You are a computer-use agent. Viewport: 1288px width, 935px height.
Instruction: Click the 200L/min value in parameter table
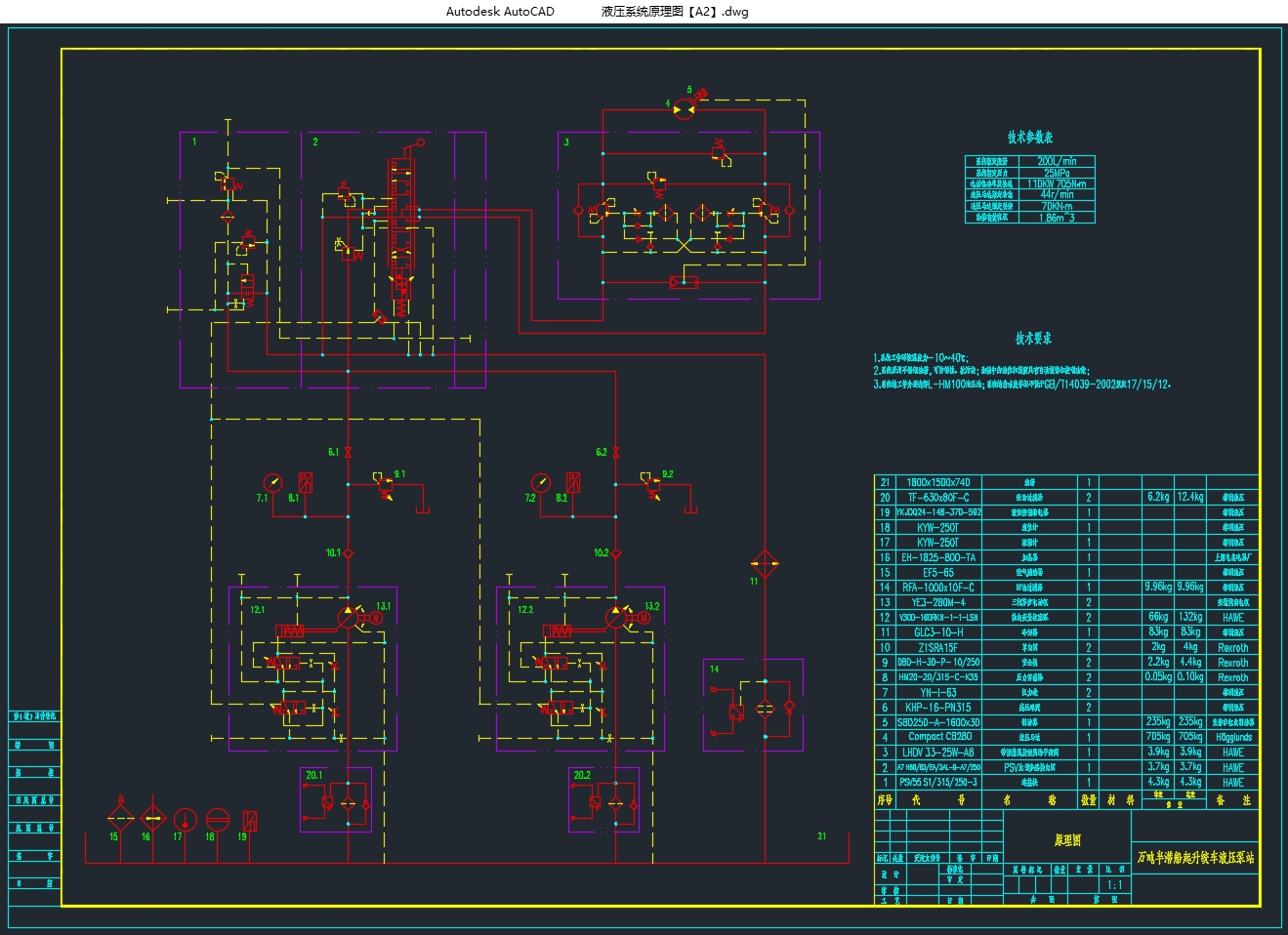(x=1056, y=161)
